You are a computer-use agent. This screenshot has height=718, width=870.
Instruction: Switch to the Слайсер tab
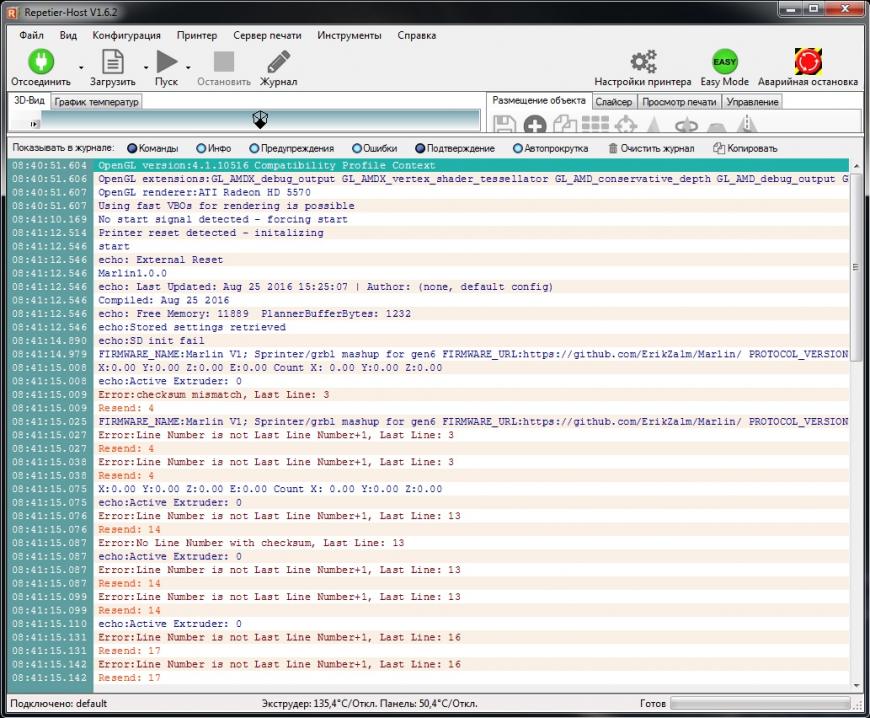(613, 102)
